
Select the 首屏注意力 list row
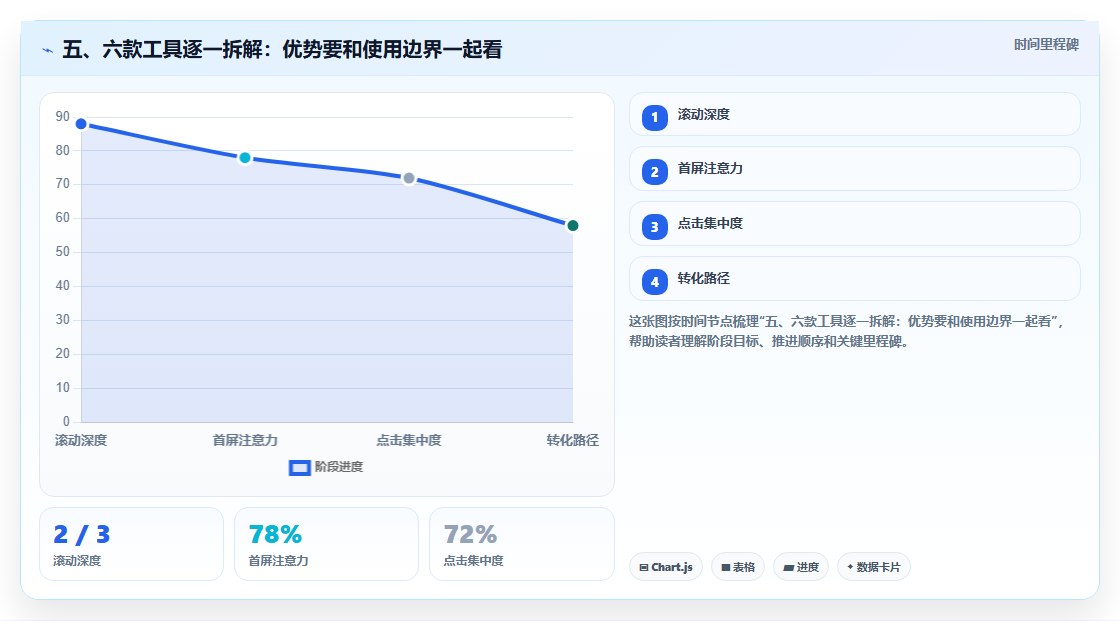pyautogui.click(x=854, y=169)
